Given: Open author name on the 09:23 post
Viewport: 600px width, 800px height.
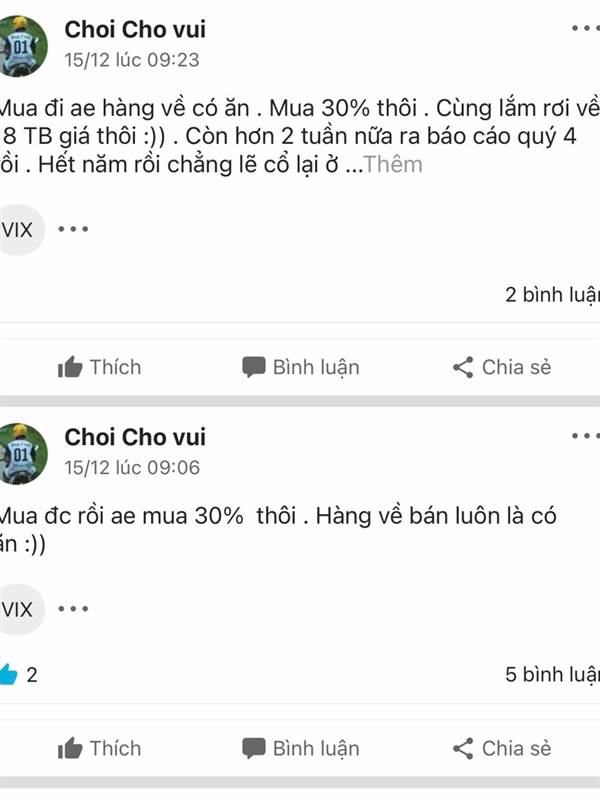Looking at the screenshot, I should pos(135,29).
